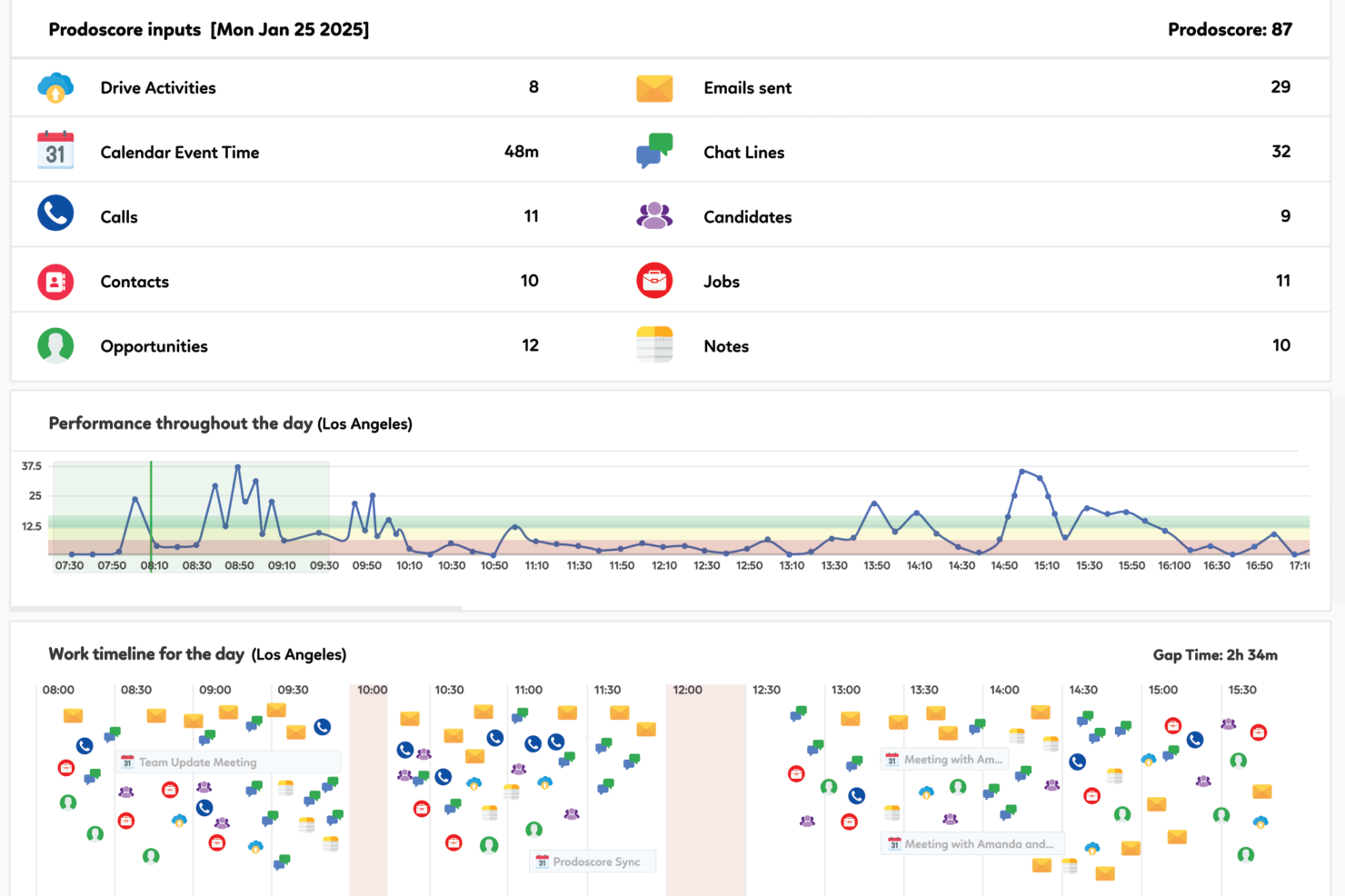1345x896 pixels.
Task: Click the Drive Activities cloud icon
Action: tap(55, 87)
